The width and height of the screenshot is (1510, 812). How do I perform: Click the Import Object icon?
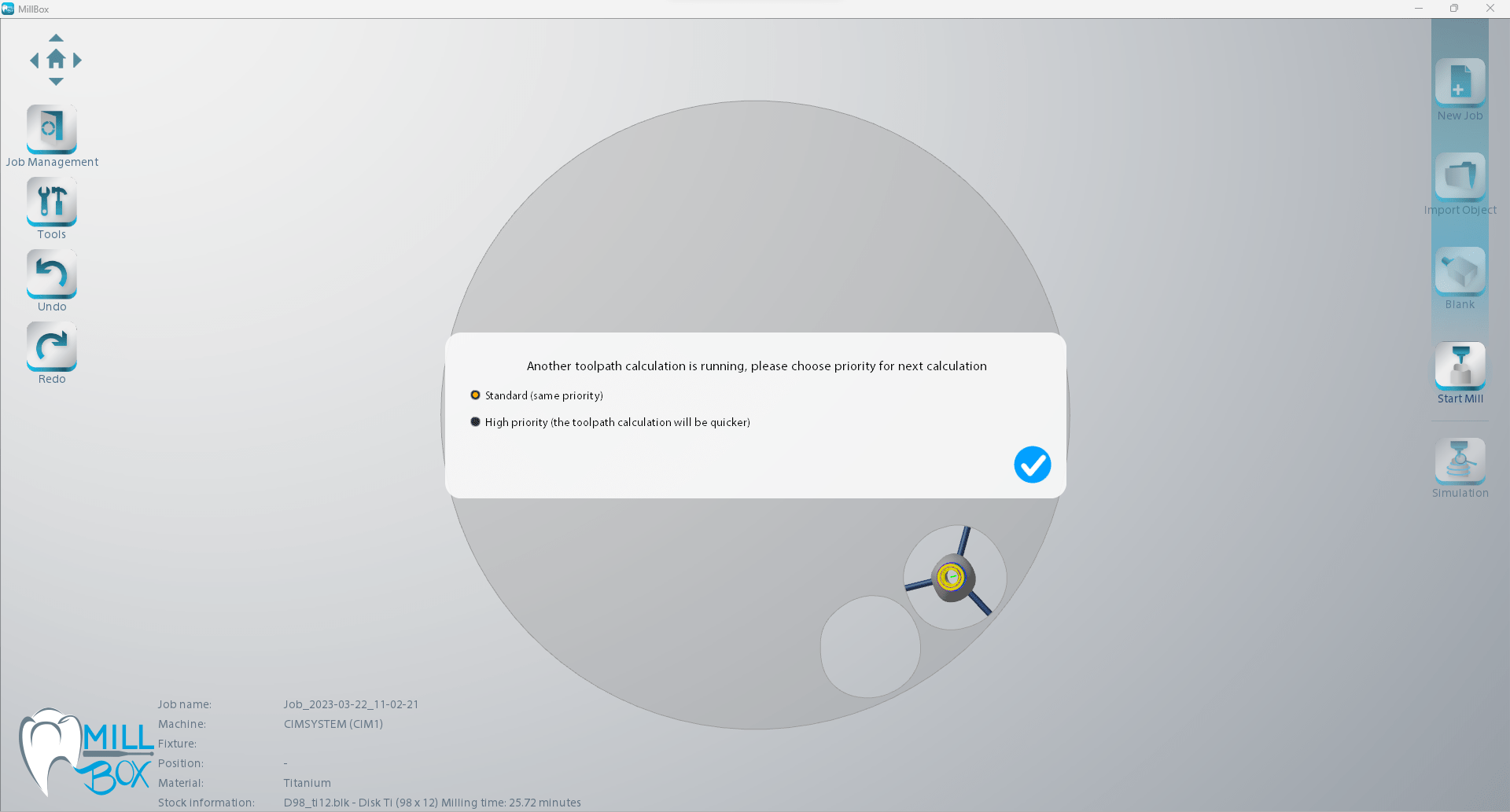click(1460, 176)
